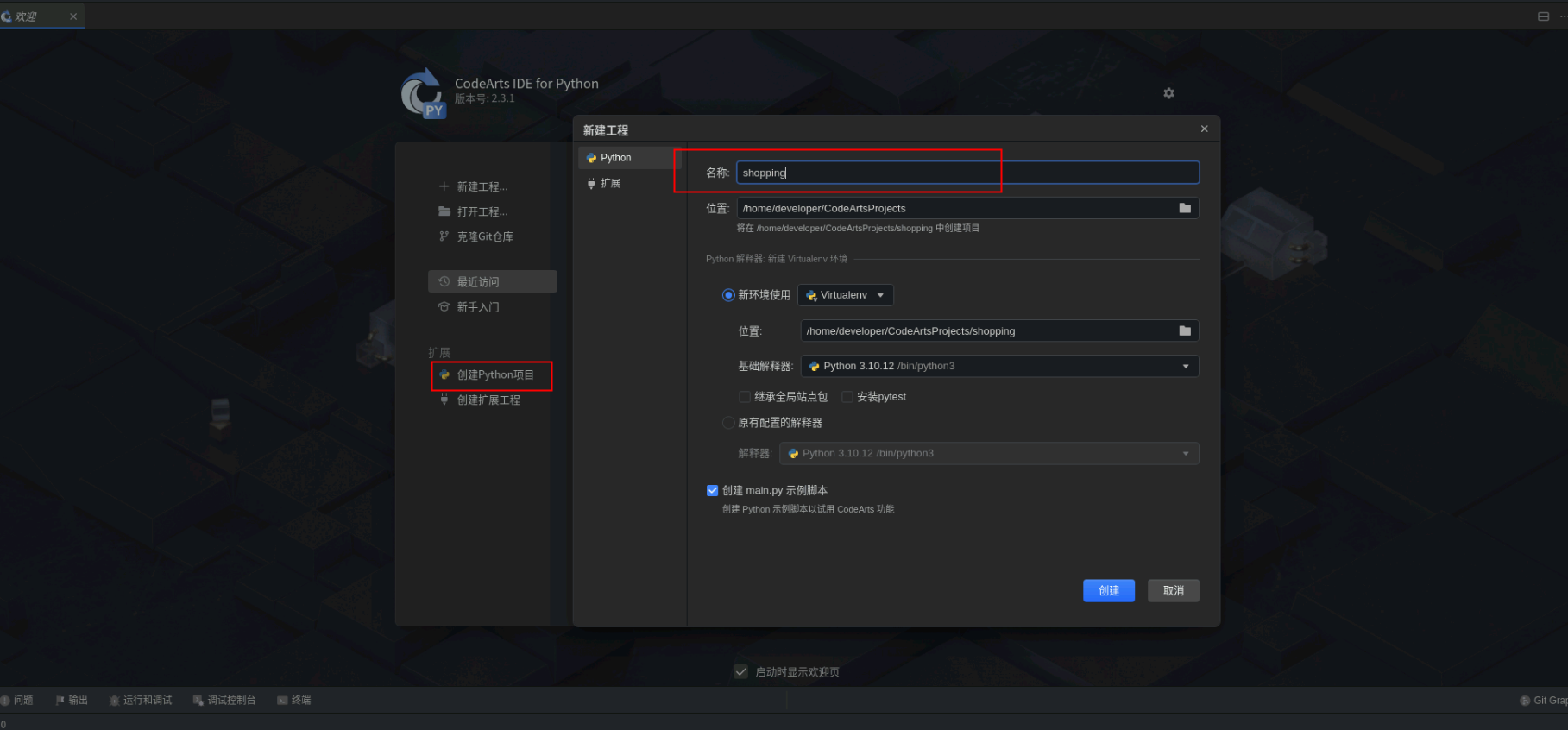Click the settings gear on welcome page

(x=1168, y=93)
